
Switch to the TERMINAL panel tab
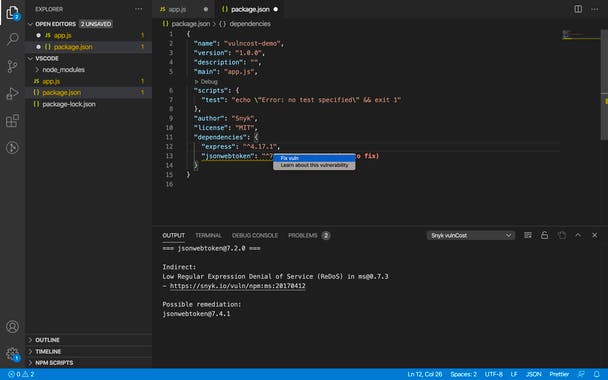(x=208, y=235)
